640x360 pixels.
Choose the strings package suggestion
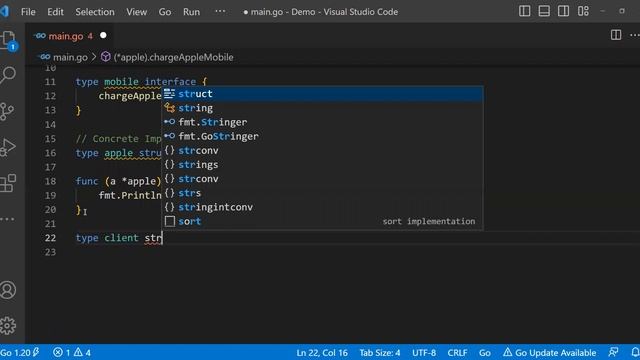point(322,164)
